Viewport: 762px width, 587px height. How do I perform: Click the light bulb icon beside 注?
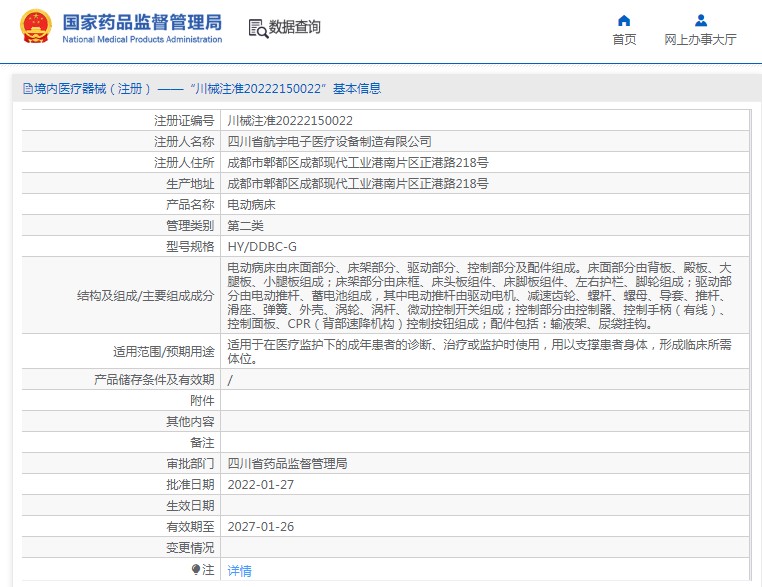tap(196, 569)
